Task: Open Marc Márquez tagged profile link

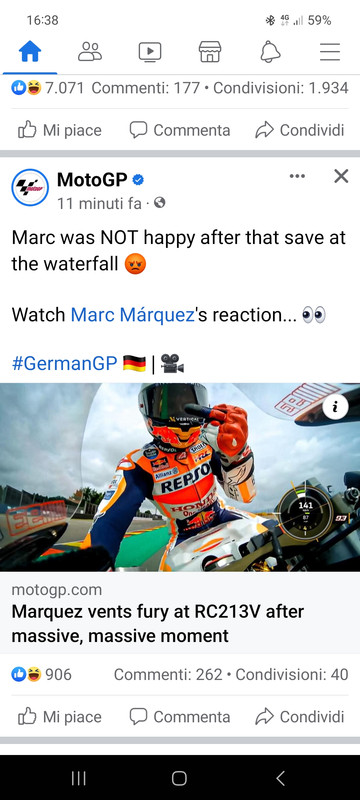Action: (133, 315)
